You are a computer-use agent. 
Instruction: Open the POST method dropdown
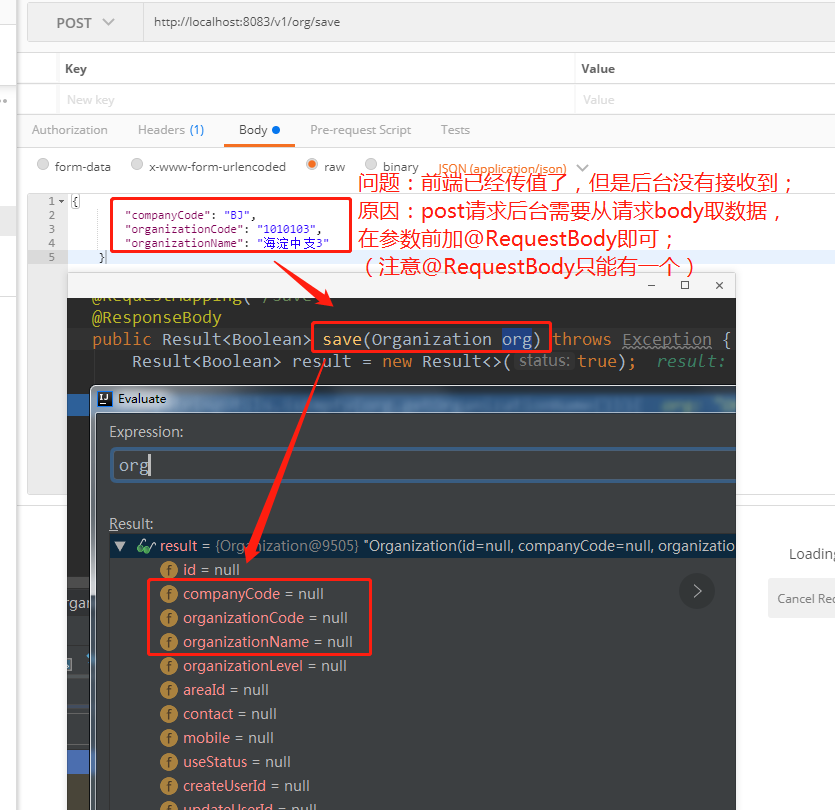click(86, 22)
